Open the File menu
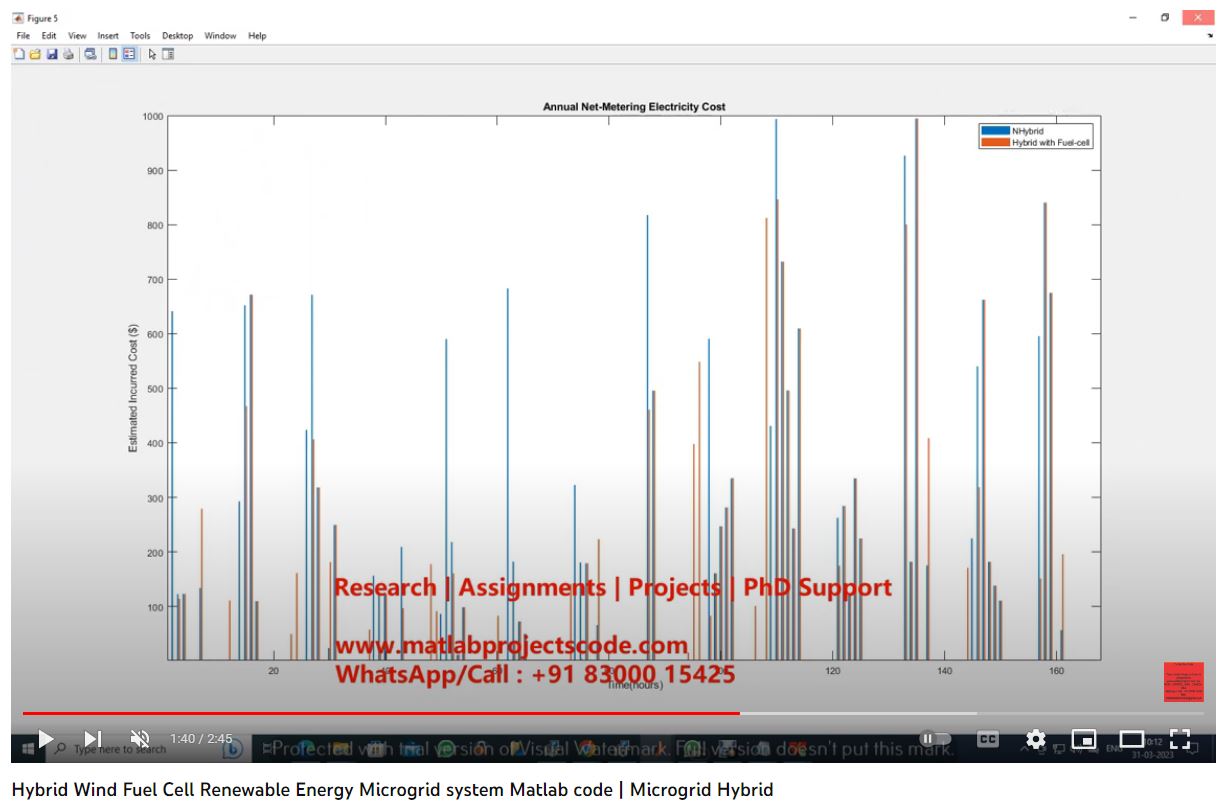Viewport: 1227px width, 809px height. 23,36
